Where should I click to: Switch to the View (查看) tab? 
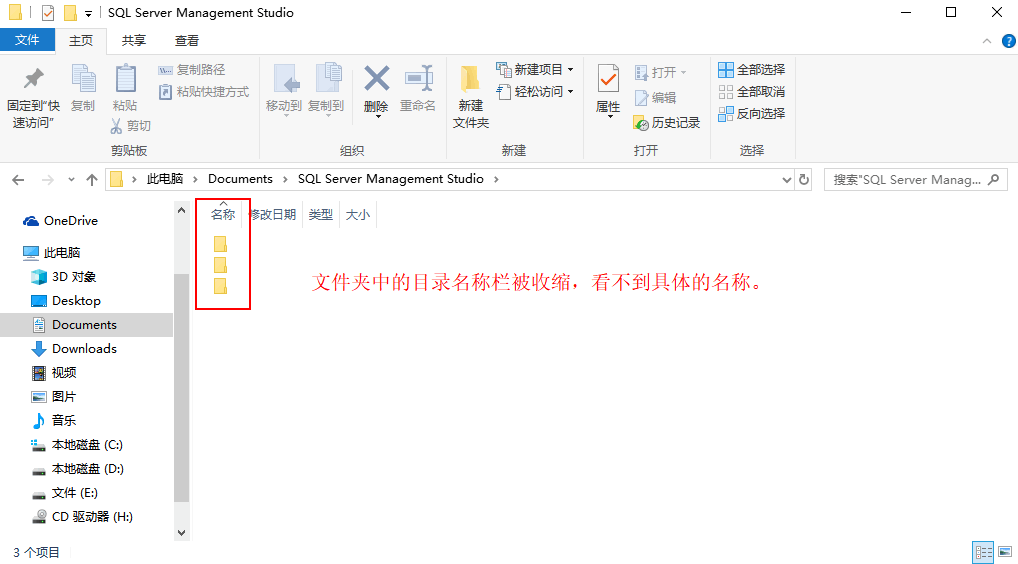point(187,40)
